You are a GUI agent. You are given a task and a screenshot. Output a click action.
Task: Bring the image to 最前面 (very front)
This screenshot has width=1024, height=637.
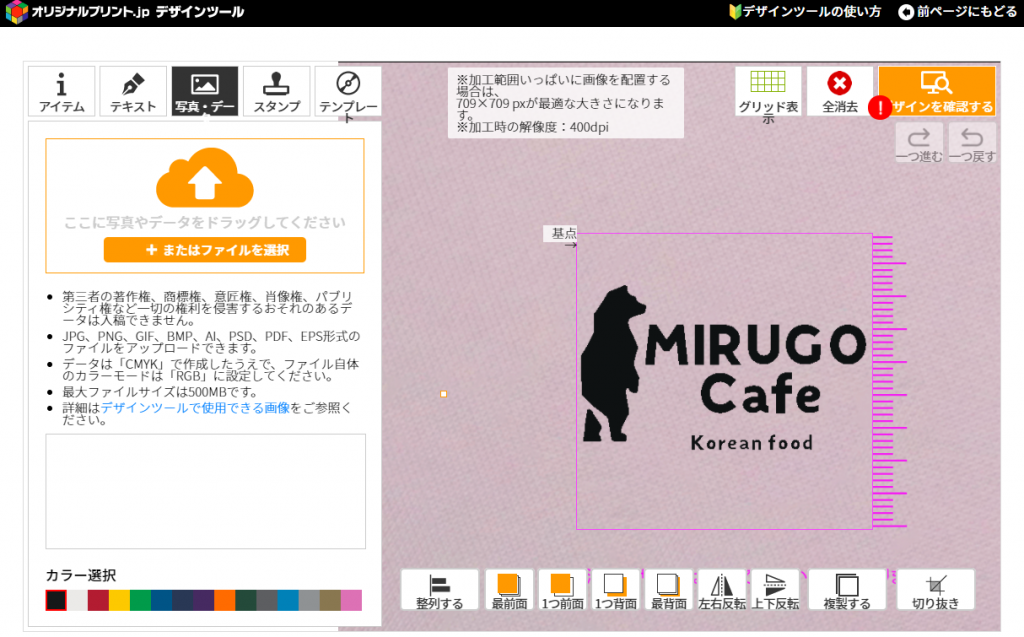click(509, 591)
